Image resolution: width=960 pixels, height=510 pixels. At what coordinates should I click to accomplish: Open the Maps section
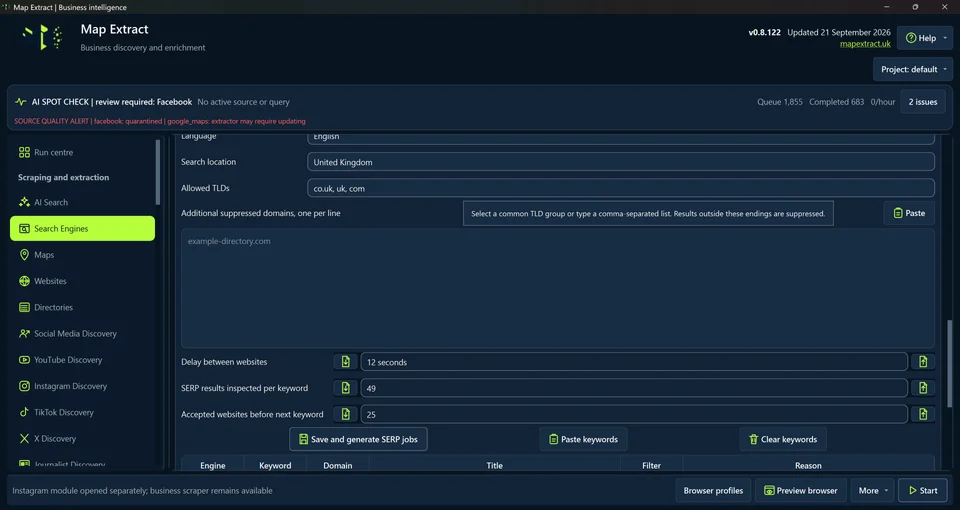(82, 255)
